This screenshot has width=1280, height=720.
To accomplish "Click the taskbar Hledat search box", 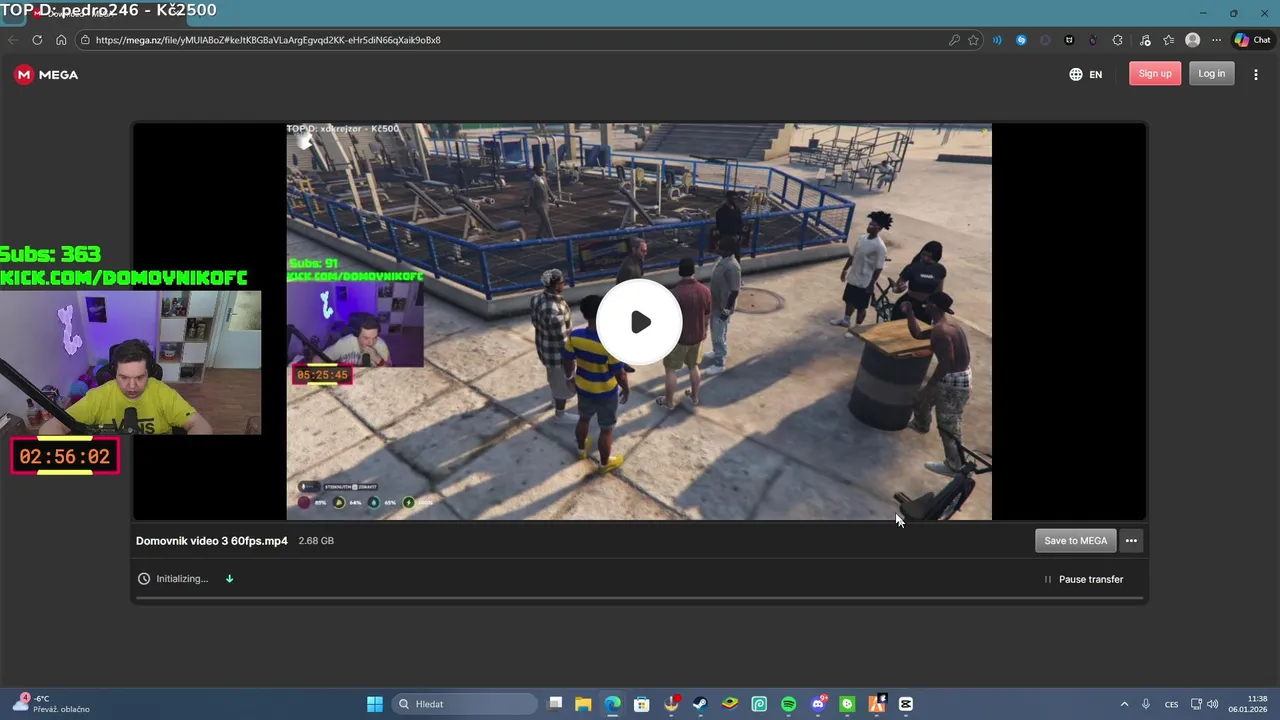I will [x=466, y=704].
